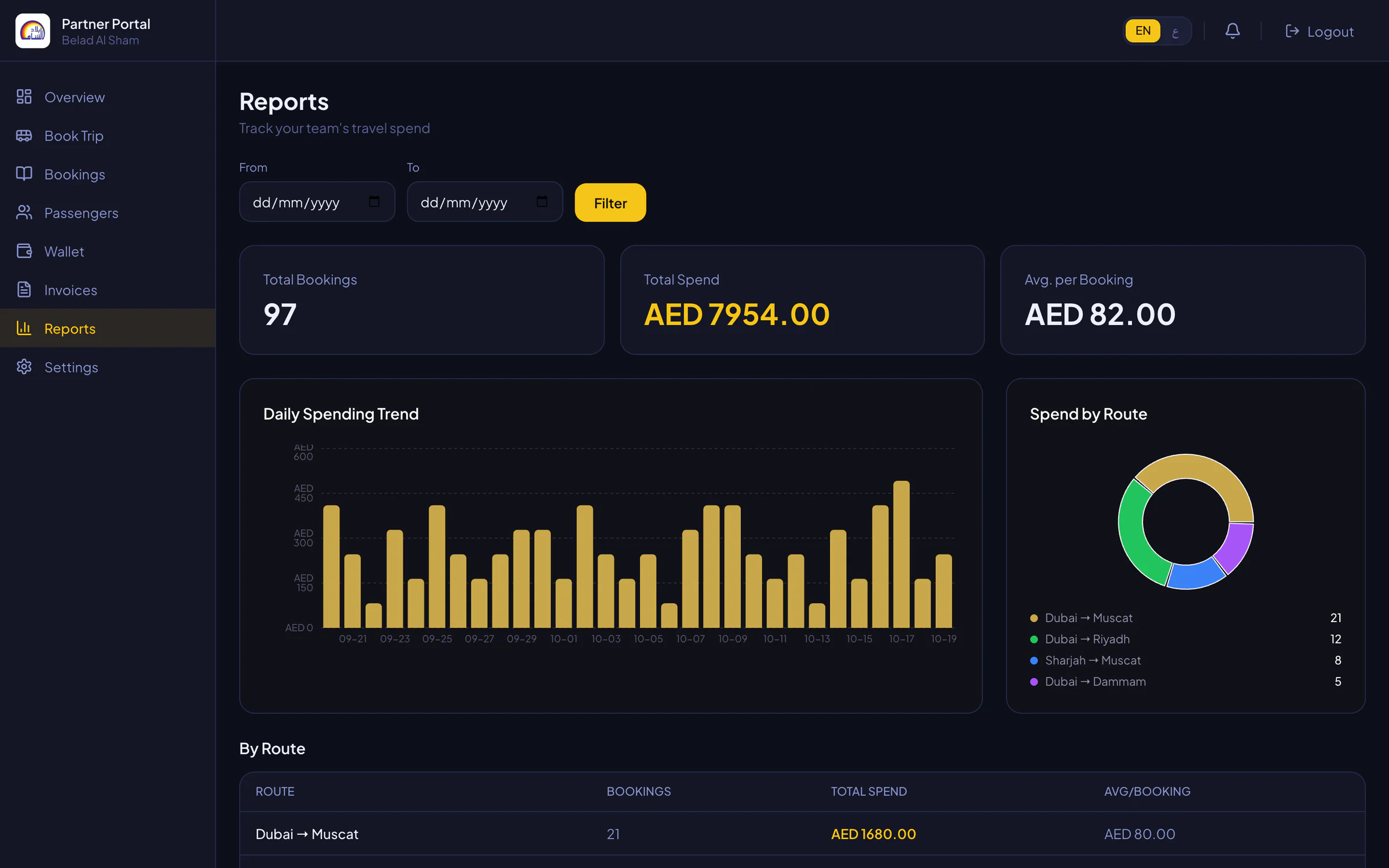Click the Settings gear icon
Screen dimensions: 1389x868
pyautogui.click(x=24, y=367)
